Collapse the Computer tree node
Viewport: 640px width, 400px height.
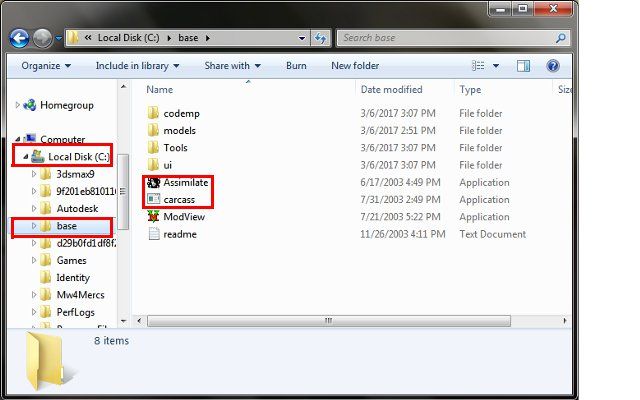click(18, 139)
